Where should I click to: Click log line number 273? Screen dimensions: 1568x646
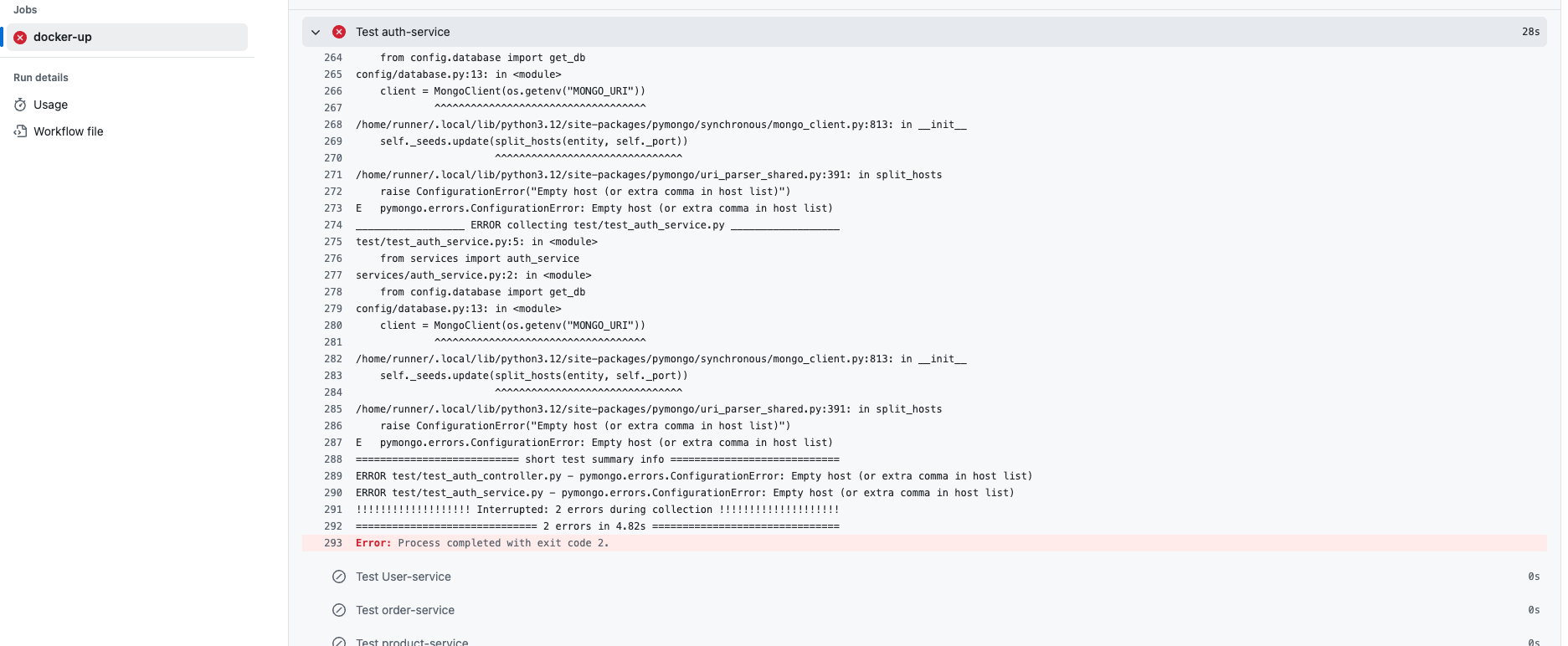click(x=332, y=208)
